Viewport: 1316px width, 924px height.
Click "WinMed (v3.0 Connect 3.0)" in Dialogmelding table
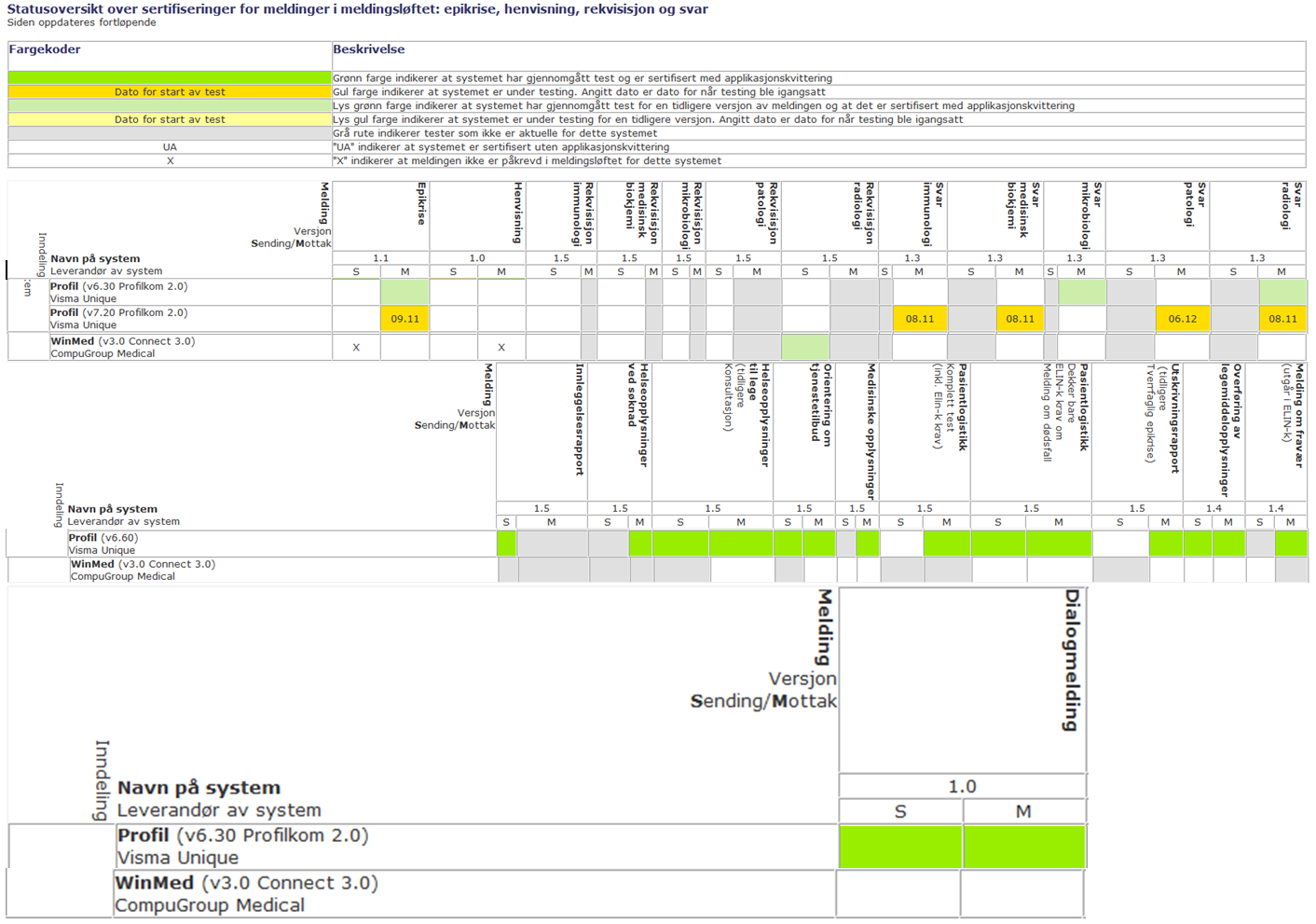pos(246,883)
